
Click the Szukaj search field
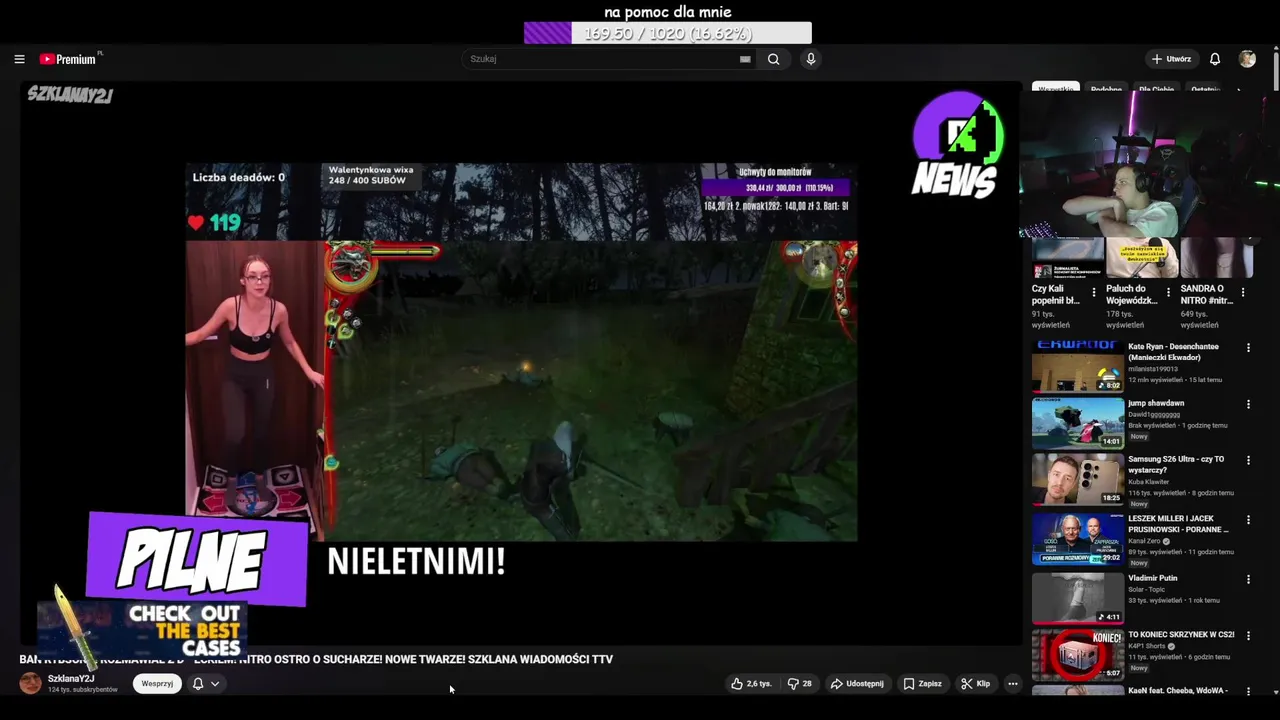(601, 59)
